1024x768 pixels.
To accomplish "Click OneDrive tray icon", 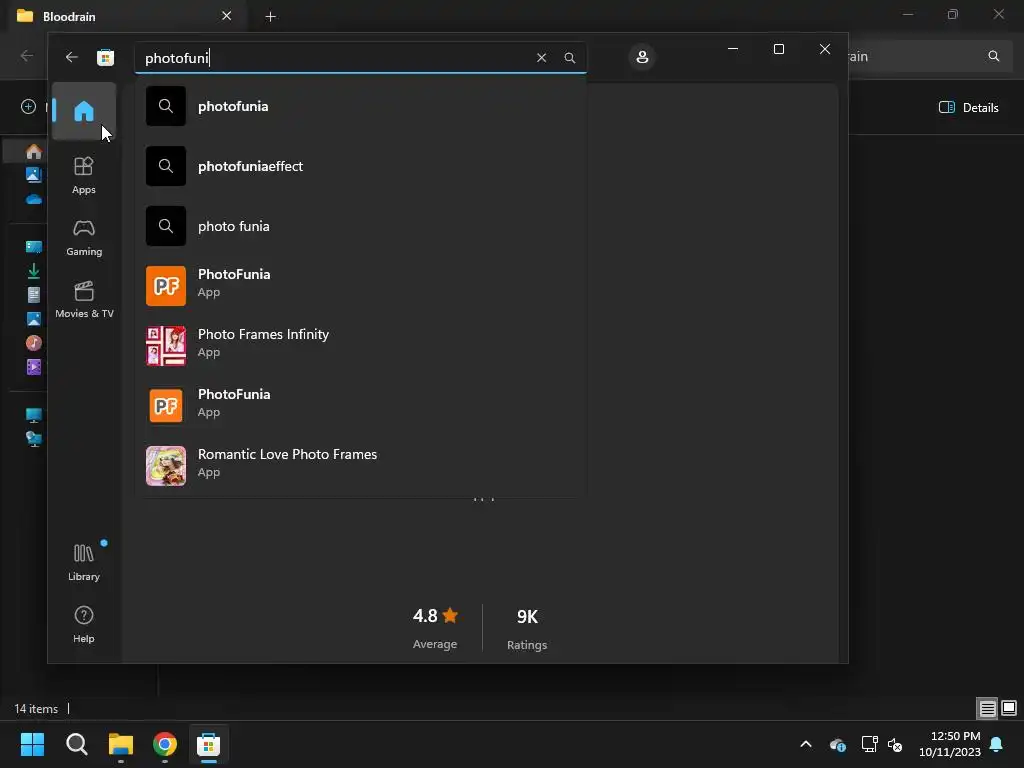I will 838,744.
